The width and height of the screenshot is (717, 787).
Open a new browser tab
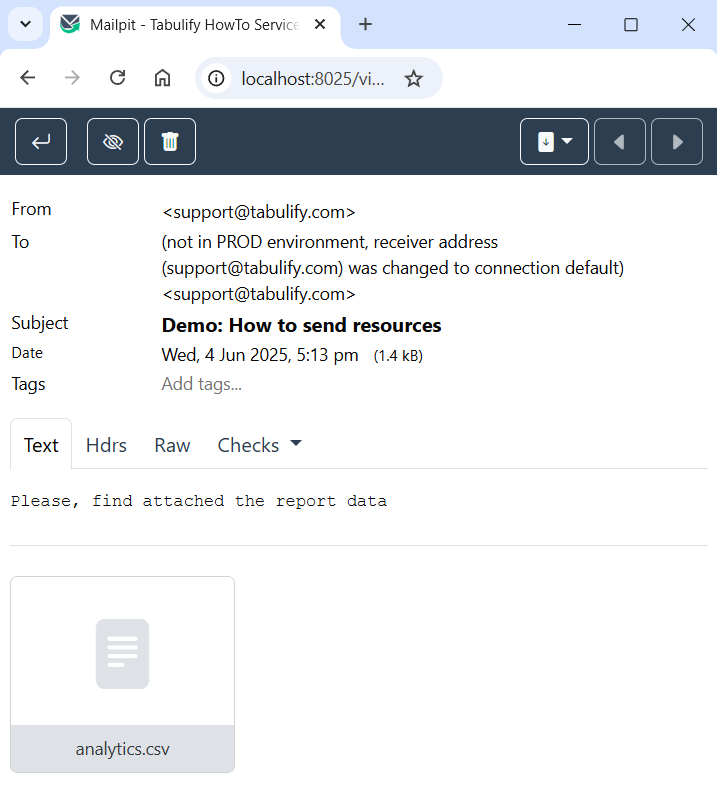click(366, 24)
